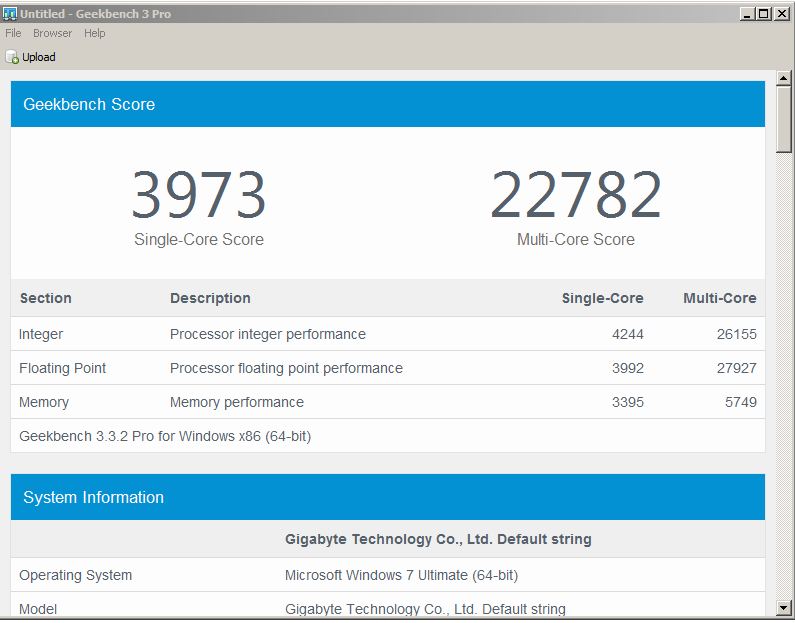Screen dimensions: 795x623
Task: Close the Geekbench 3 Pro window
Action: [781, 14]
